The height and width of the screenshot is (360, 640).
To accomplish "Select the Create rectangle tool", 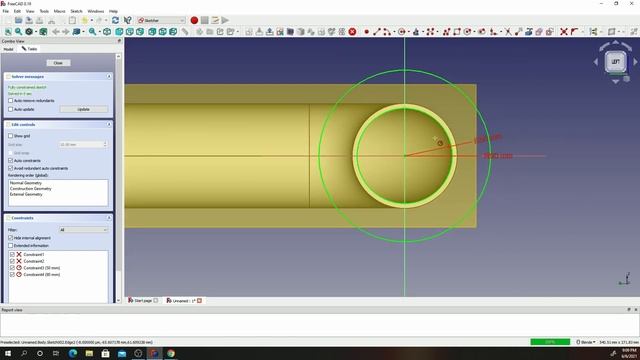I will (x=457, y=32).
